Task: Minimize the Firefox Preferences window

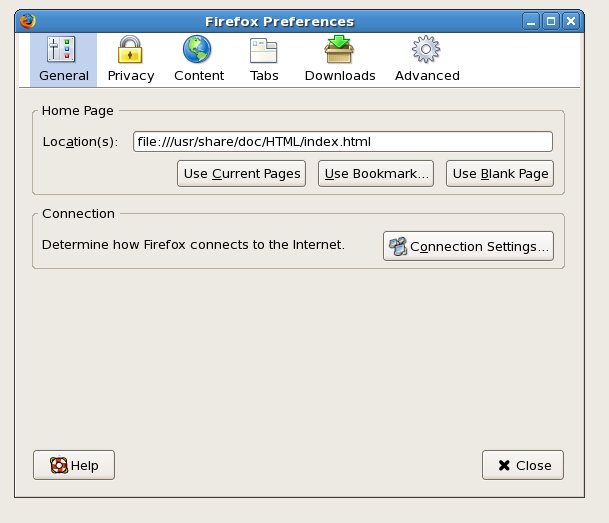Action: coord(531,21)
